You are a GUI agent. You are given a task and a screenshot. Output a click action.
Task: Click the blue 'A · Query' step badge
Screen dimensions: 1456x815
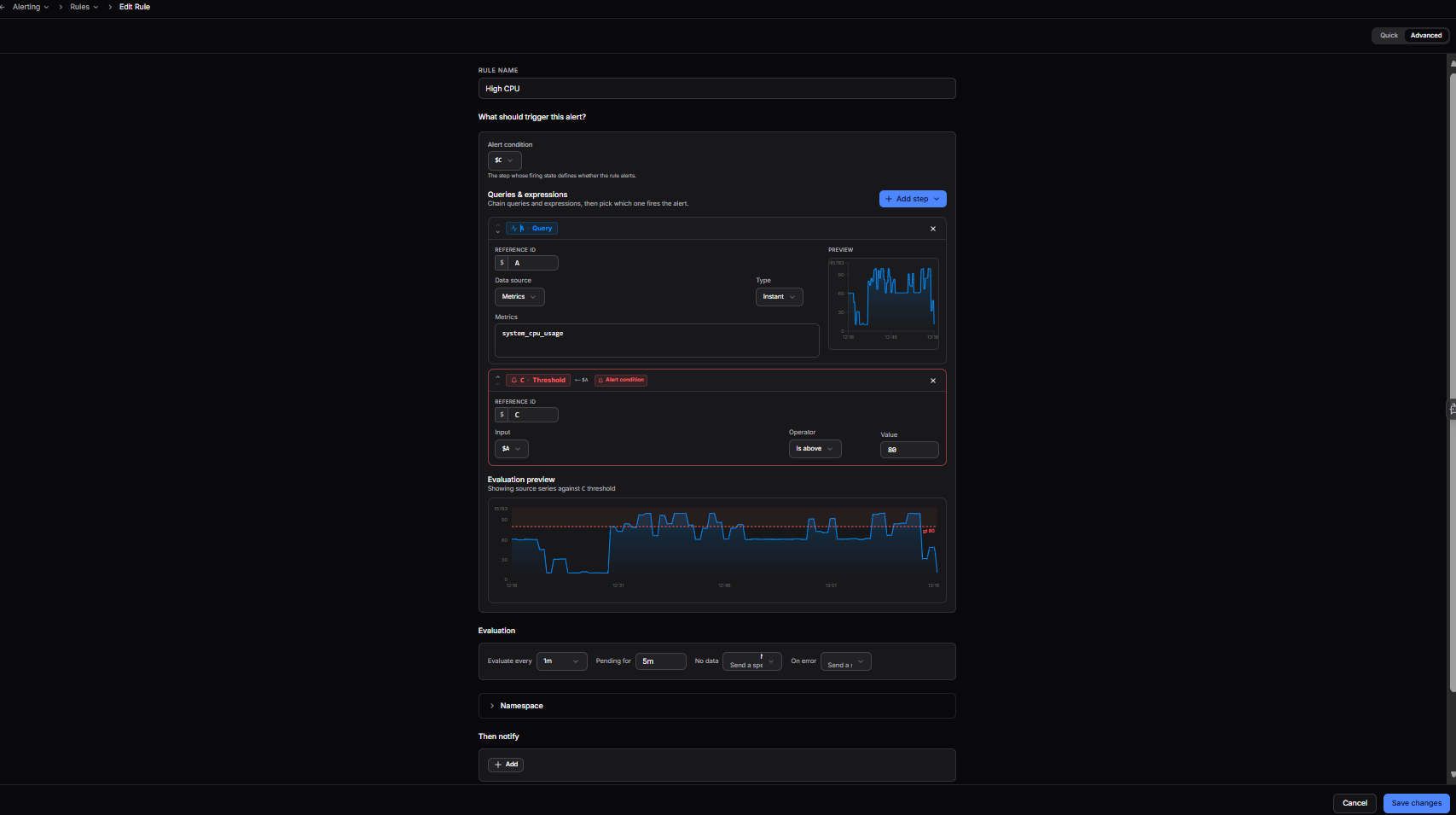point(531,228)
